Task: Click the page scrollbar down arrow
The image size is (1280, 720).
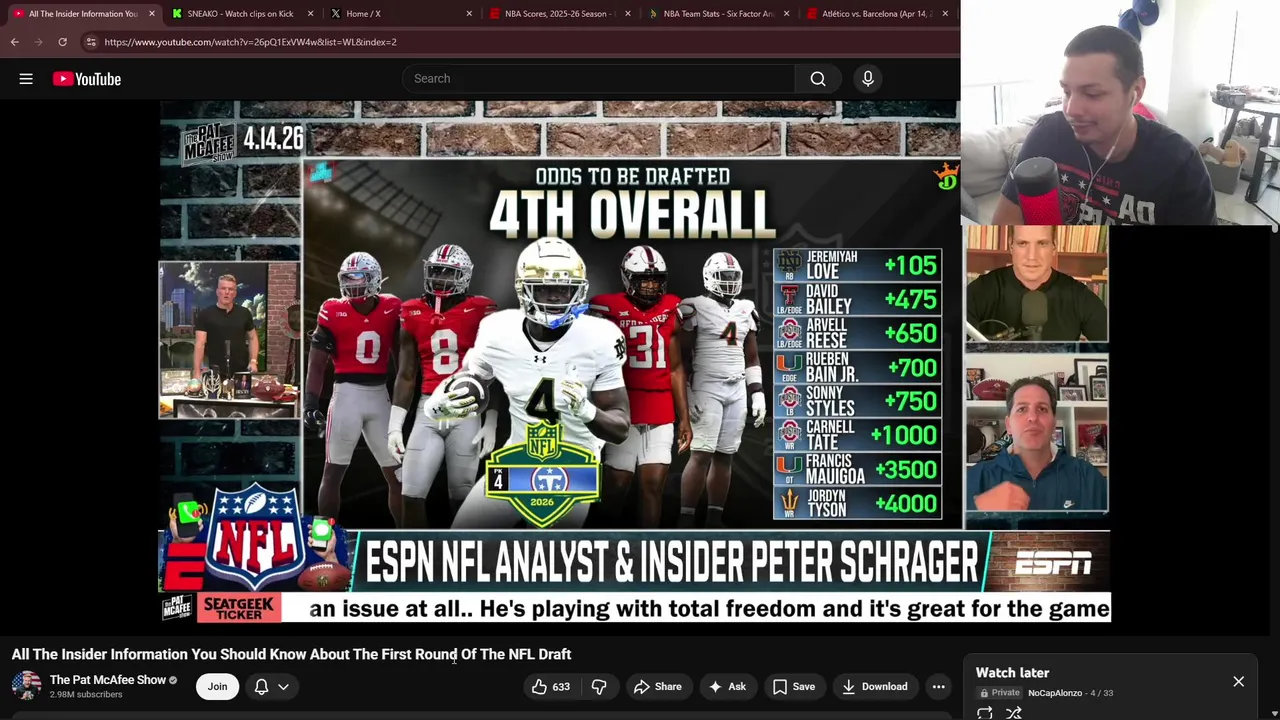Action: 1274,714
